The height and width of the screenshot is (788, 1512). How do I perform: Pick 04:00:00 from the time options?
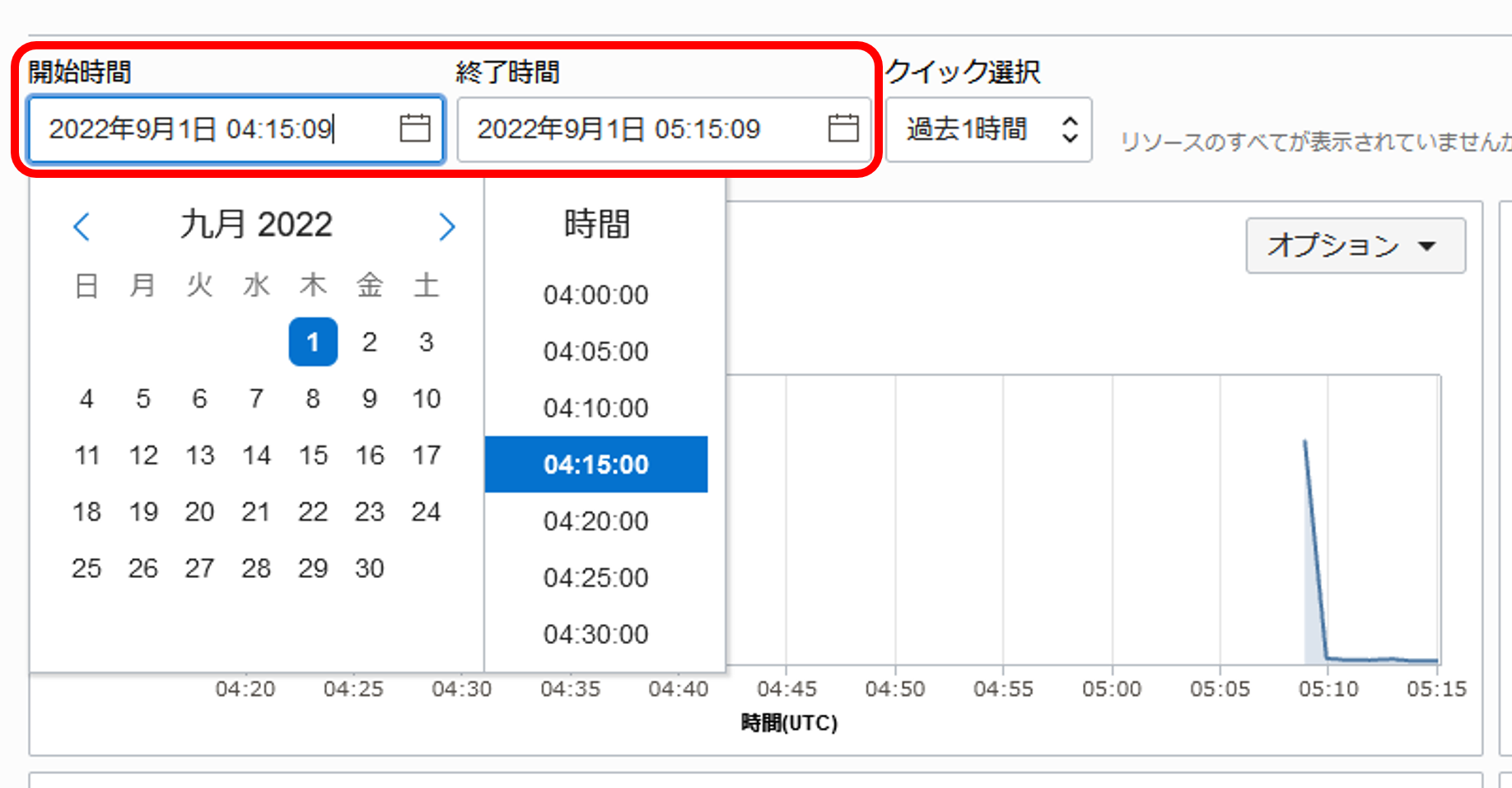(x=595, y=295)
